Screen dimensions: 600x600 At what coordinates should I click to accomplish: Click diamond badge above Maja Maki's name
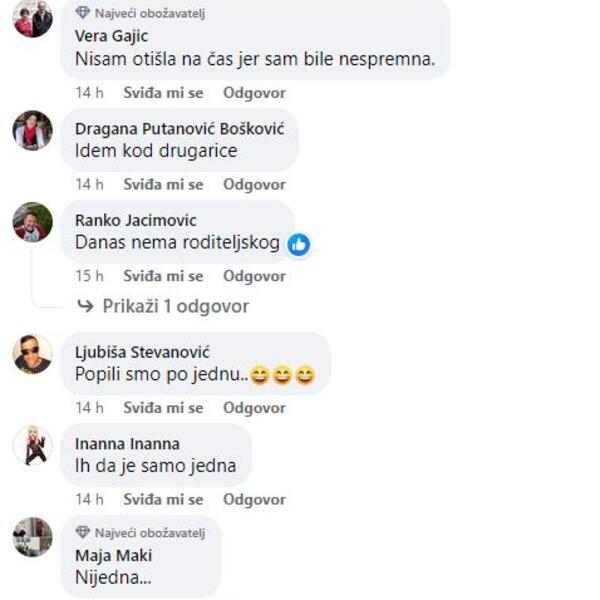82,532
